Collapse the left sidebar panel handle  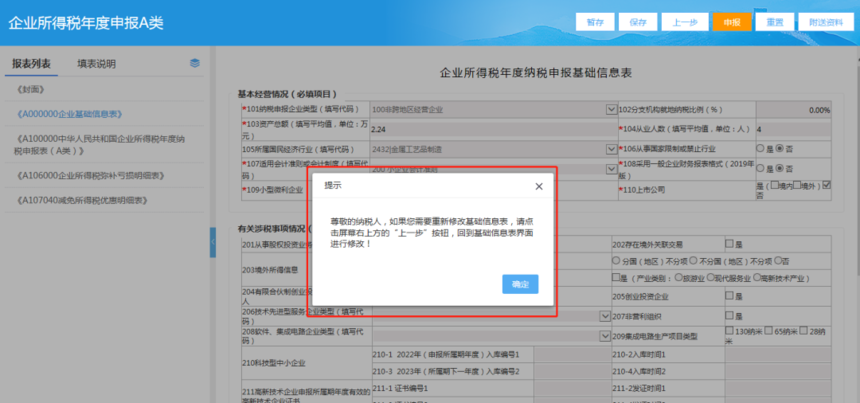213,242
